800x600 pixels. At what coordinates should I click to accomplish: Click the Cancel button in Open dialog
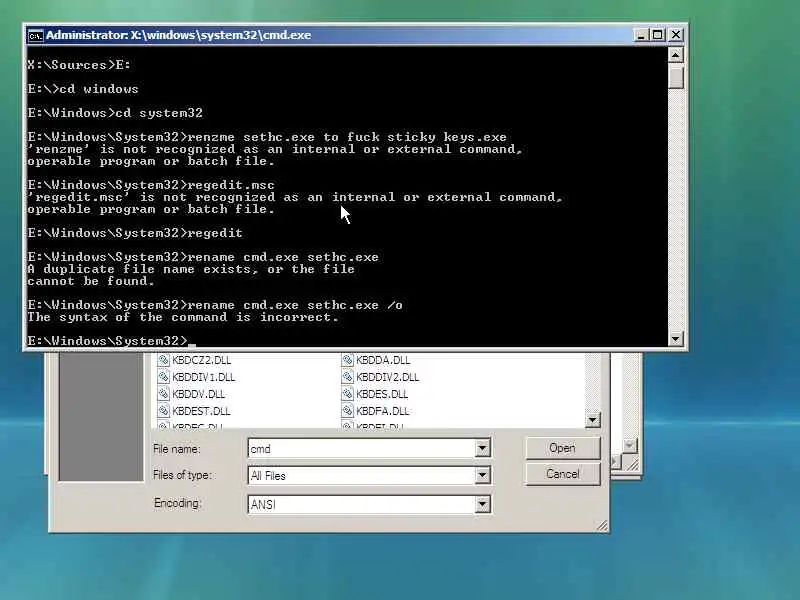pos(563,474)
